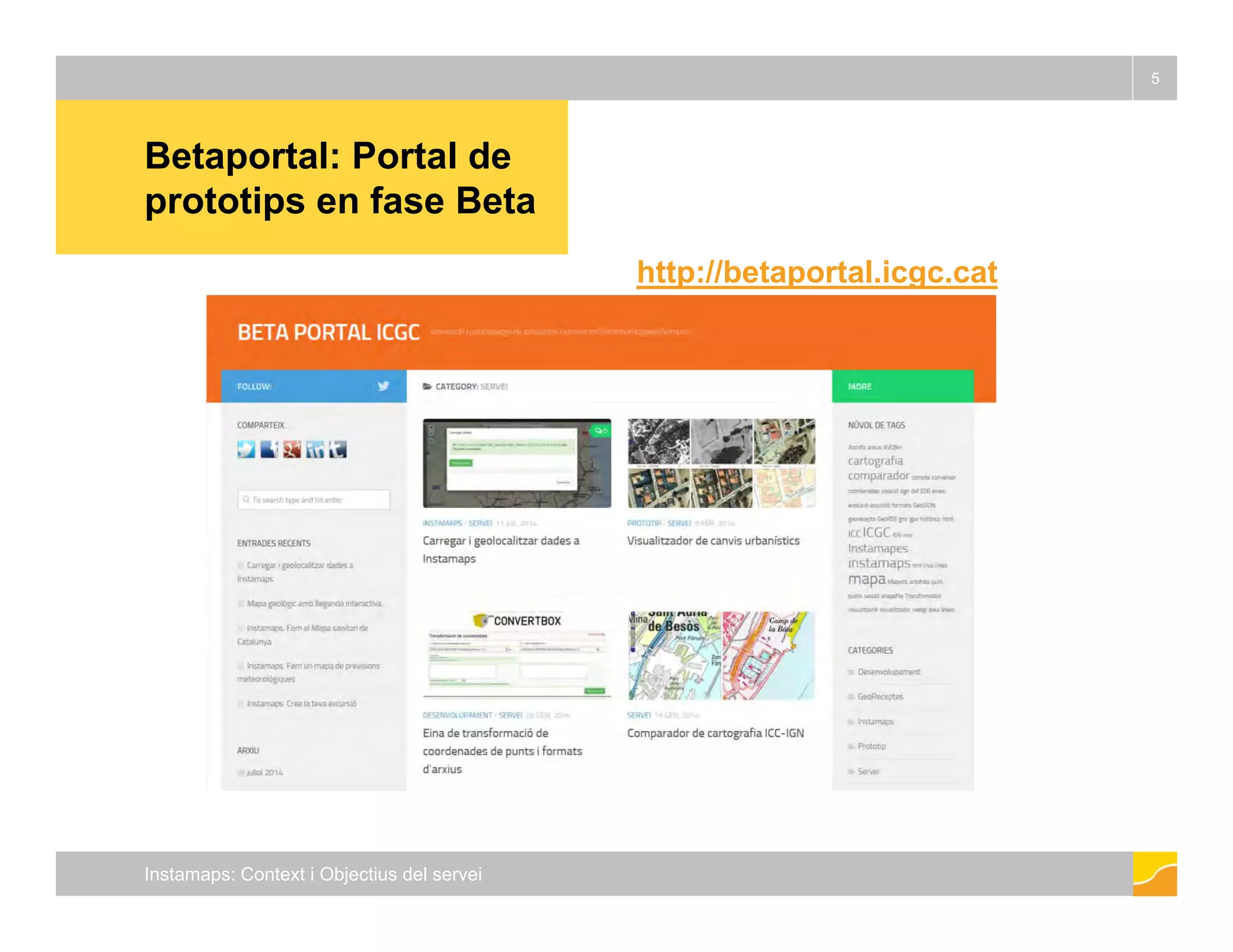Open the CONVERTBOX thumbnail
Screen dimensions: 1233x952
tap(517, 655)
